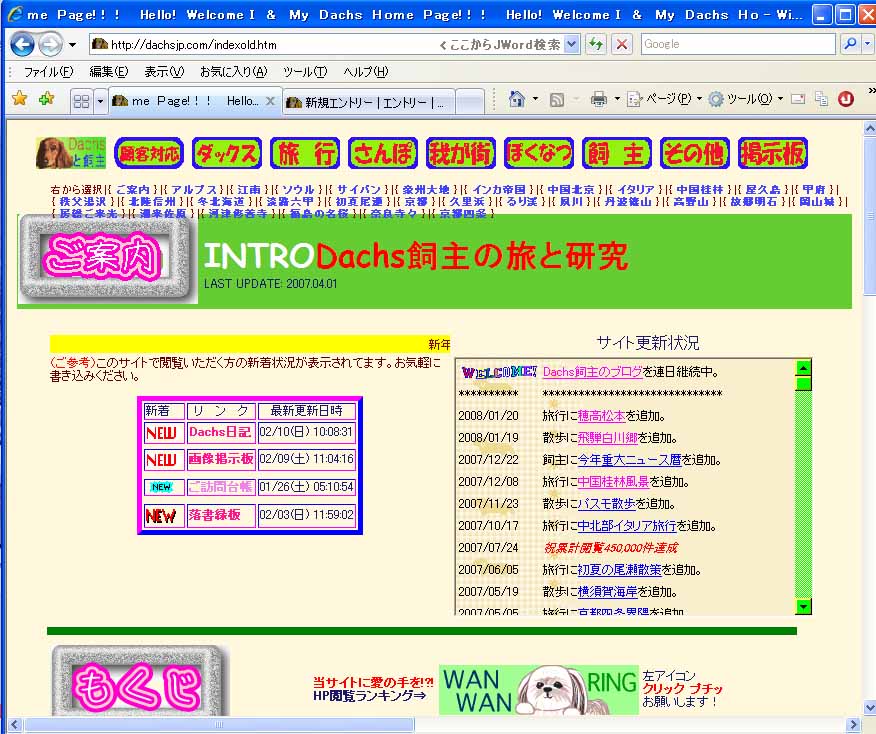876x734 pixels.
Task: Click inside the Google search box
Action: pos(736,44)
